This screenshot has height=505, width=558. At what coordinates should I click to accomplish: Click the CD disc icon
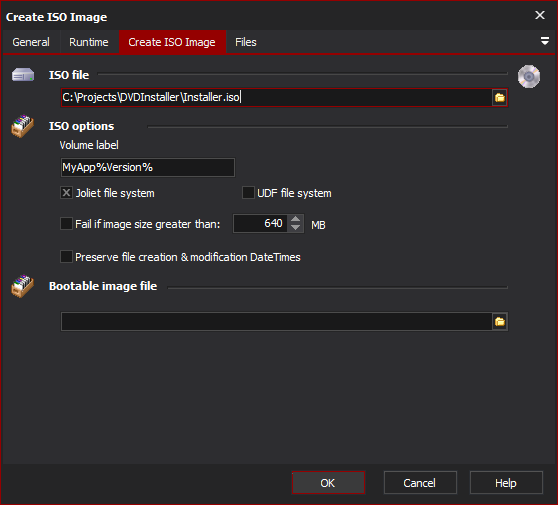(x=529, y=77)
